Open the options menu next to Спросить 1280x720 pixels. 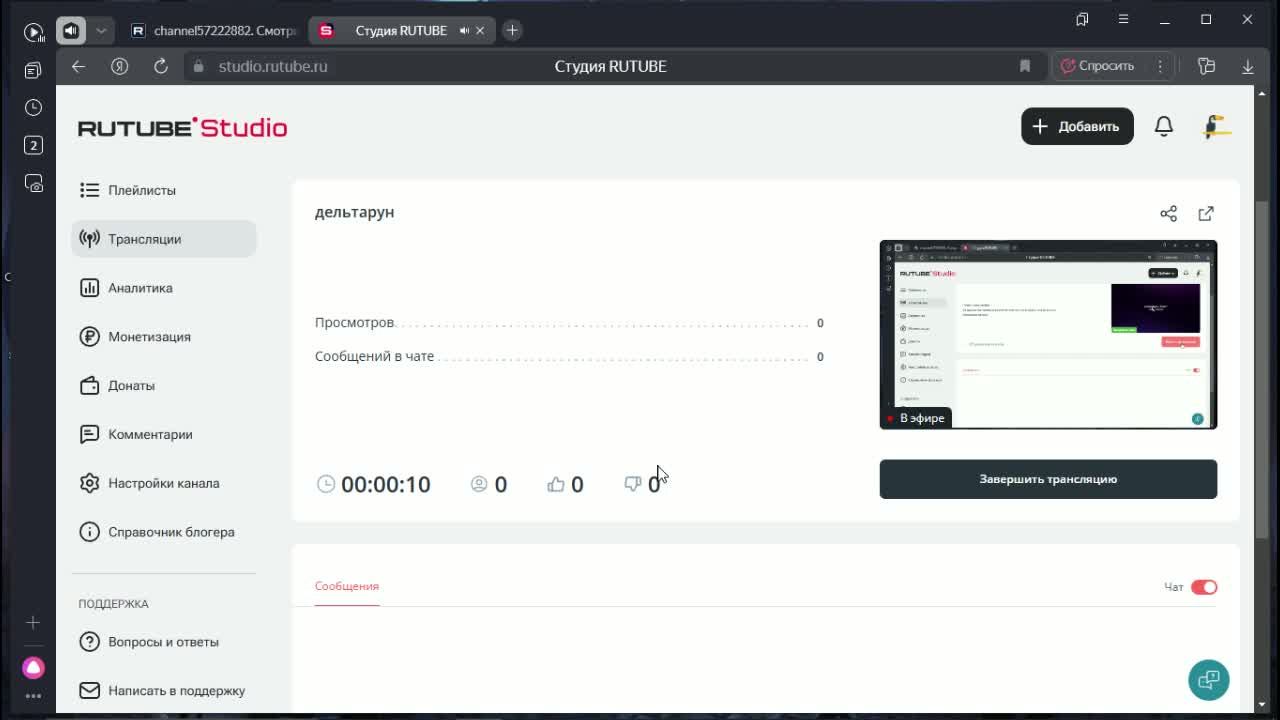pos(1160,66)
